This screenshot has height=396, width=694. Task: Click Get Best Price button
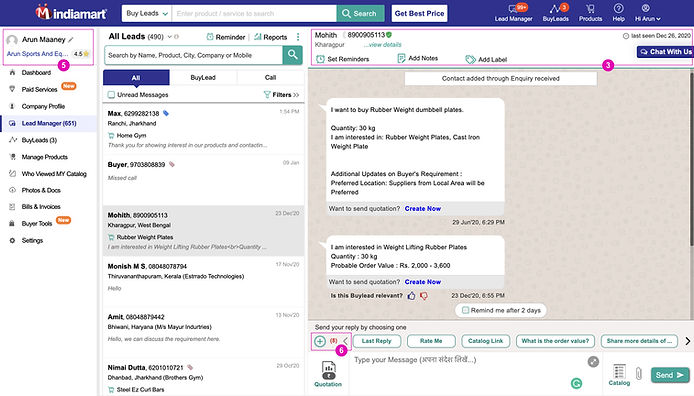[419, 13]
